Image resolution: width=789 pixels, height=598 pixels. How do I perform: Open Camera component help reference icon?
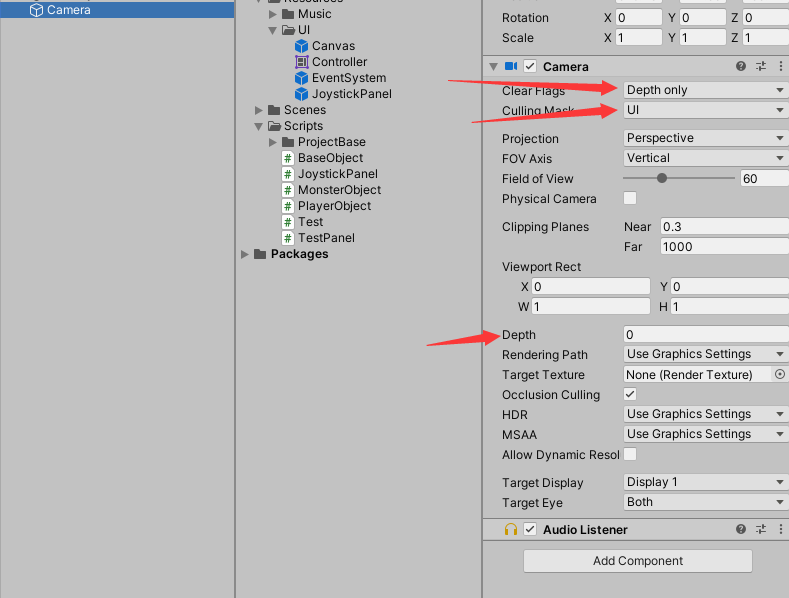(741, 66)
